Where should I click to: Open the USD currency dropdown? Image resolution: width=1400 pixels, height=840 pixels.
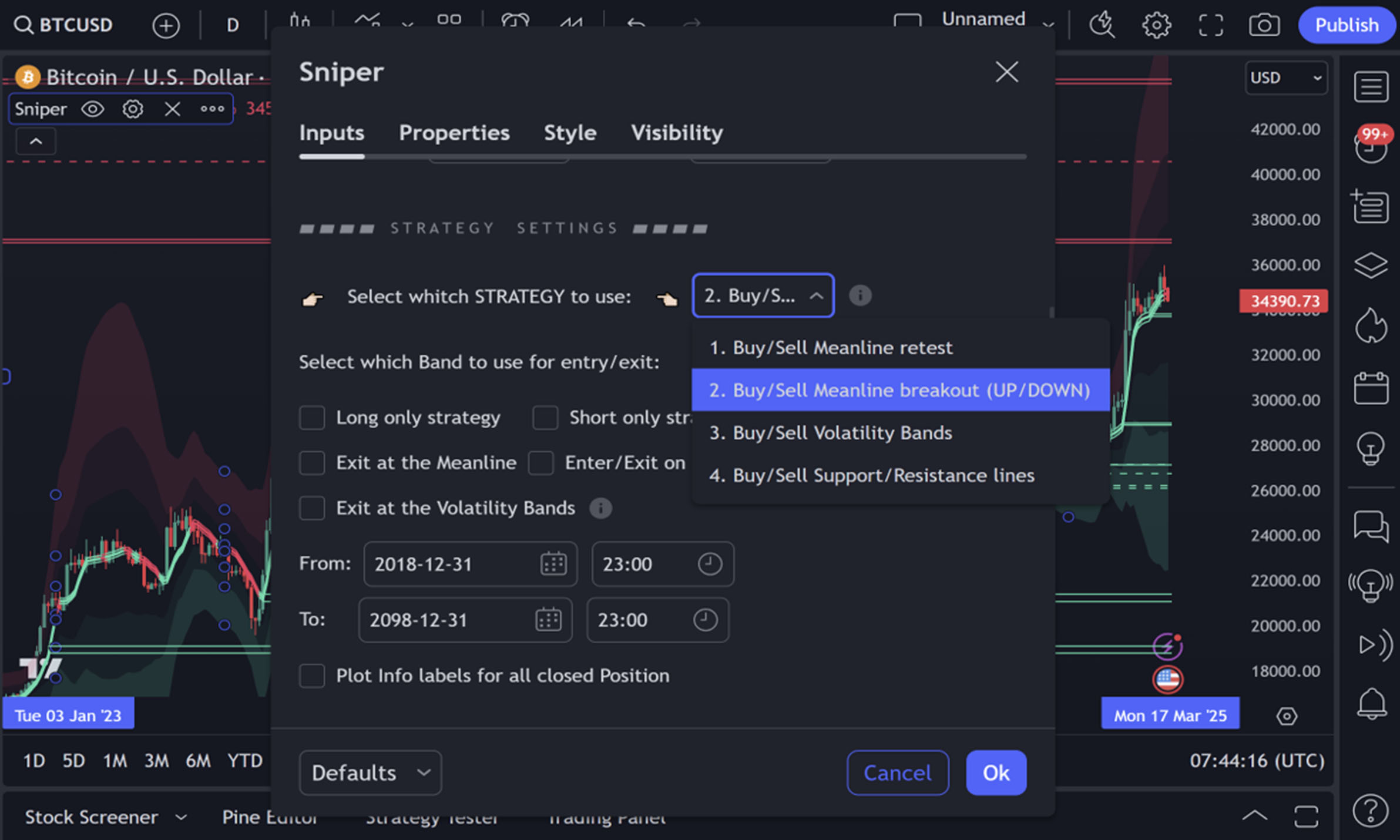1285,78
